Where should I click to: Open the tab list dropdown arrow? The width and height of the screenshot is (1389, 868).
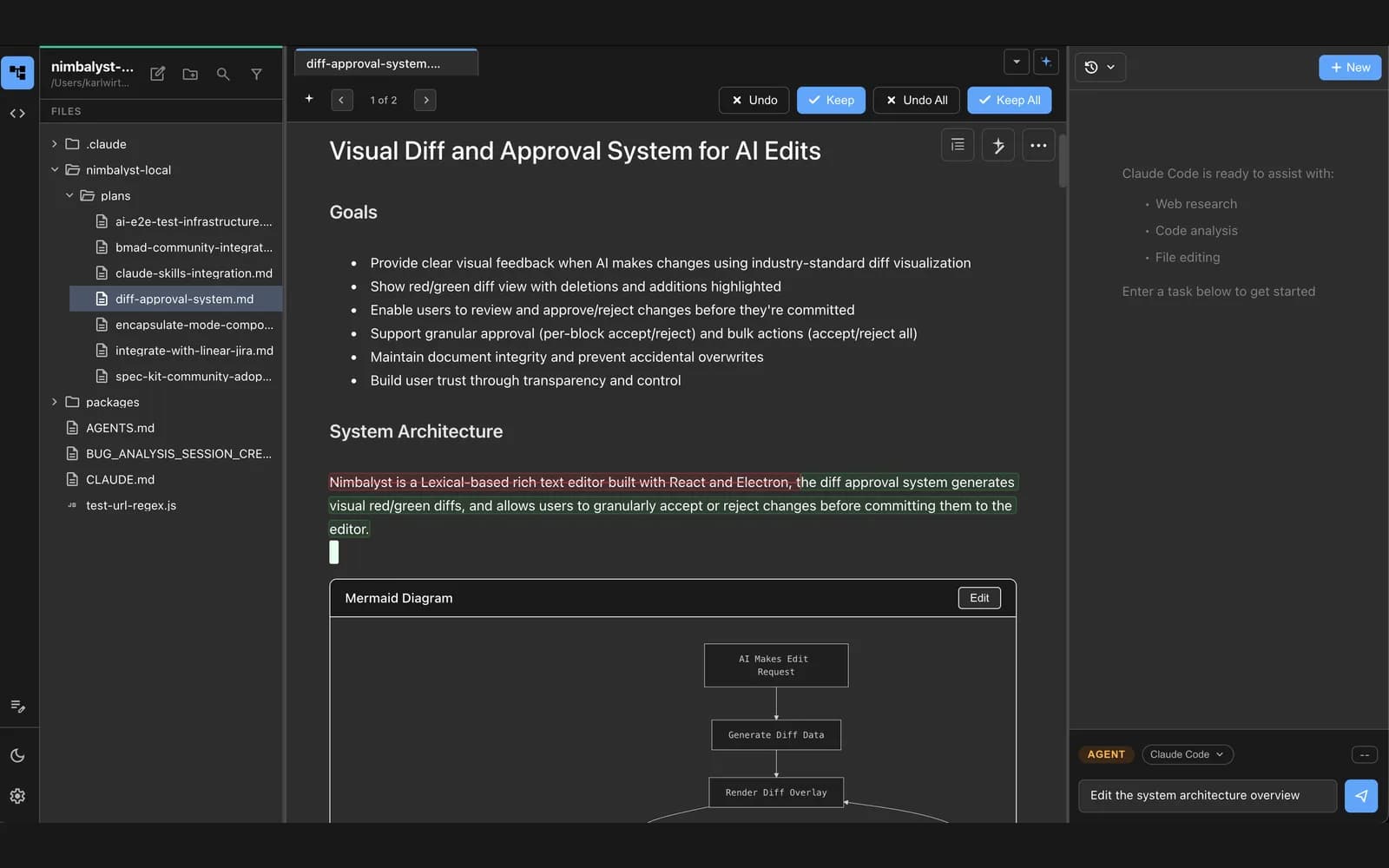[1017, 62]
